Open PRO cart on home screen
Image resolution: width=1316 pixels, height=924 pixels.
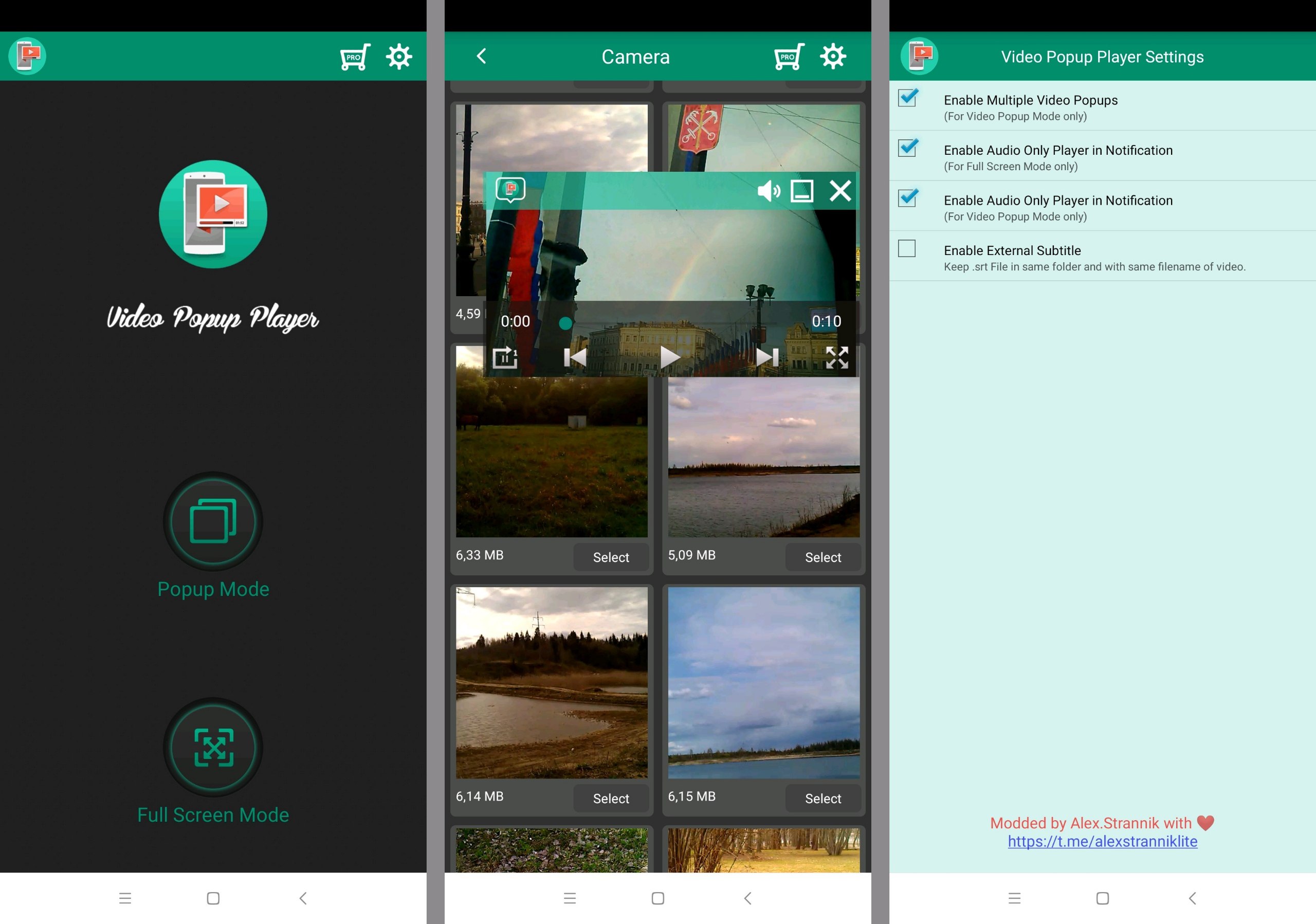pos(355,57)
